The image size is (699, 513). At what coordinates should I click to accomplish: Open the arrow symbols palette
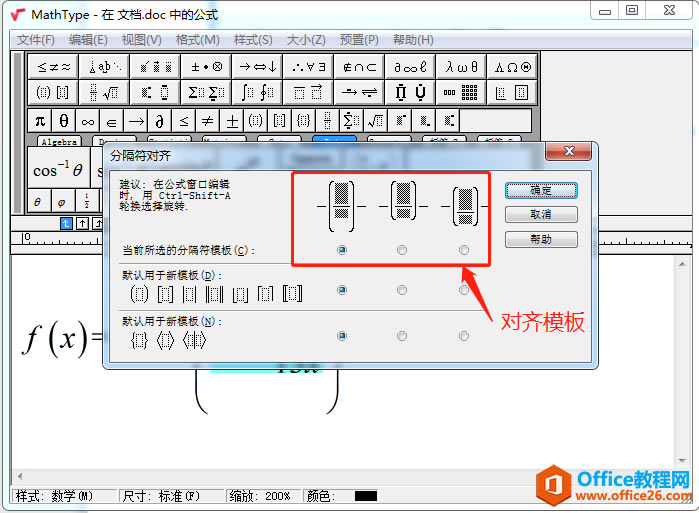tap(257, 67)
